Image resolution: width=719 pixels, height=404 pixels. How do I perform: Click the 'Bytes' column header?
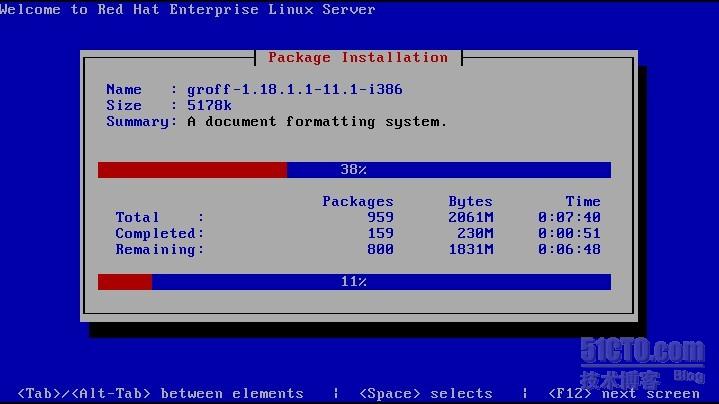[x=470, y=201]
